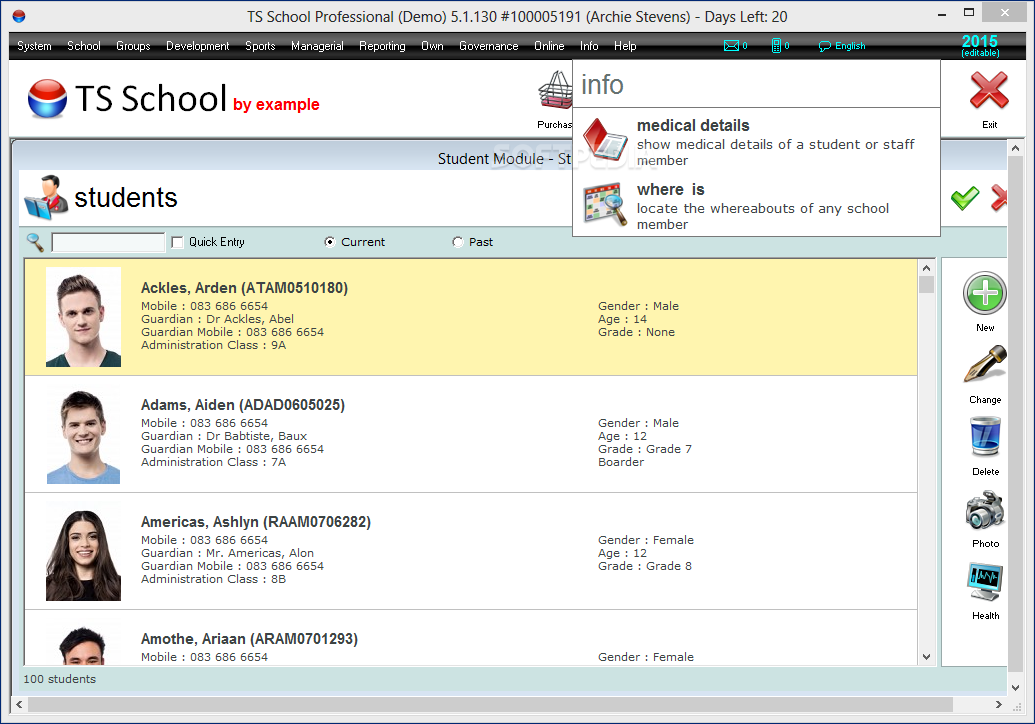1035x724 pixels.
Task: Click the Boarder label for Adams
Action: (x=621, y=462)
